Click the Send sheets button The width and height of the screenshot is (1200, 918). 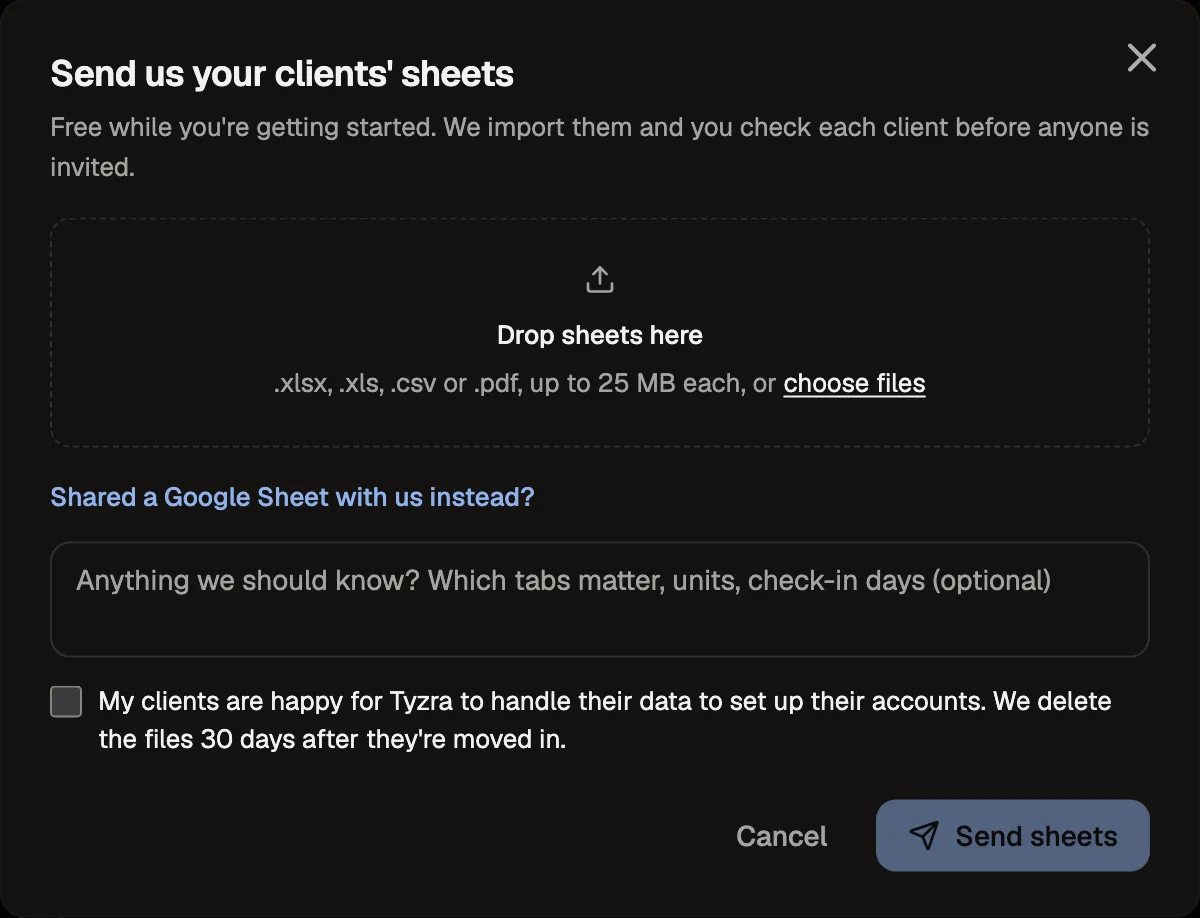tap(1012, 835)
